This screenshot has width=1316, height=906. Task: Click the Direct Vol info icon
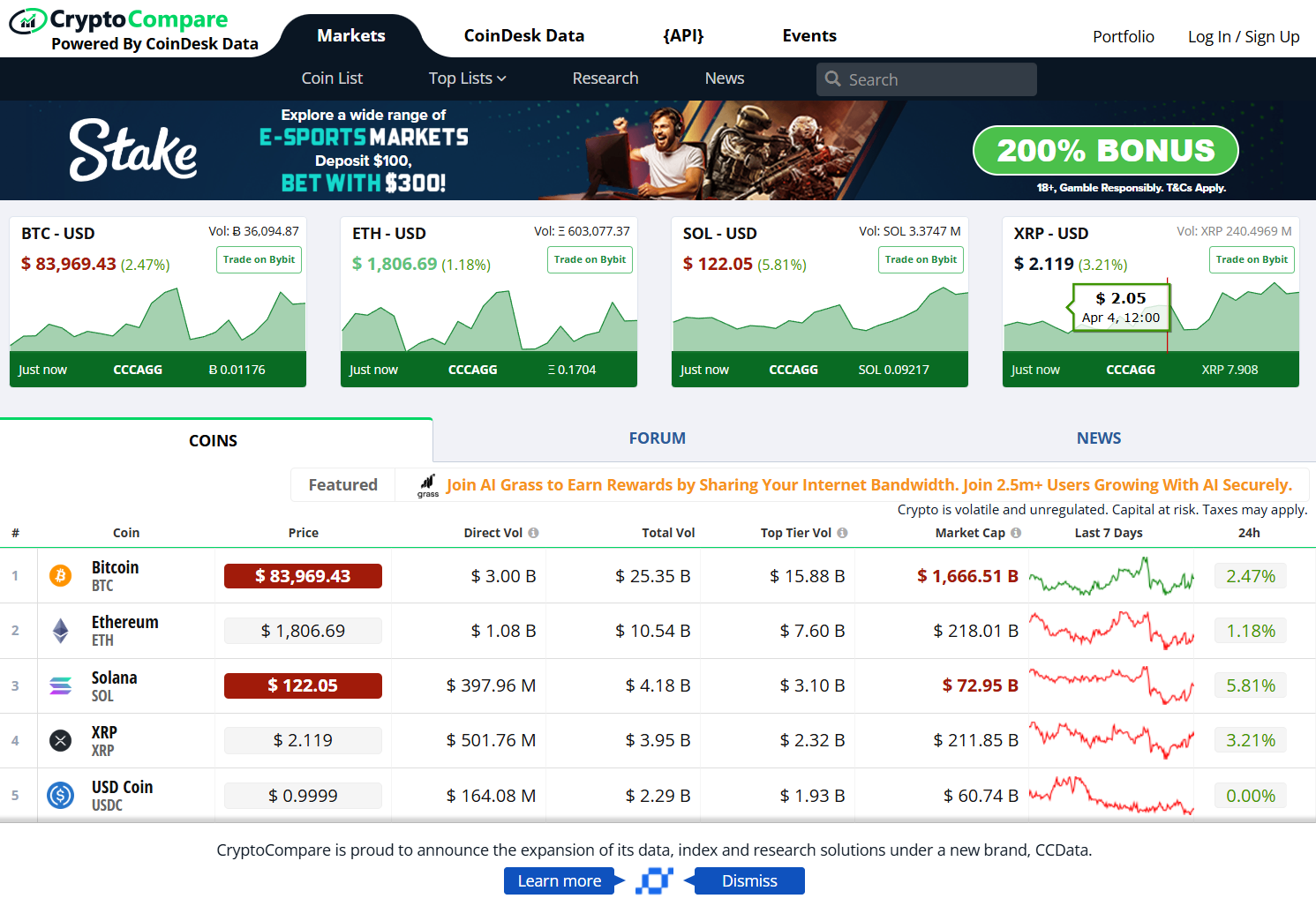coord(533,533)
